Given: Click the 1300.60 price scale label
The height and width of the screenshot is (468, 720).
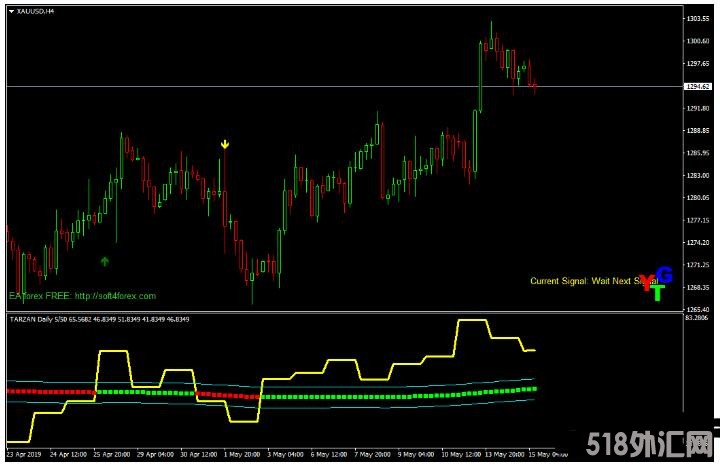Looking at the screenshot, I should [x=698, y=41].
